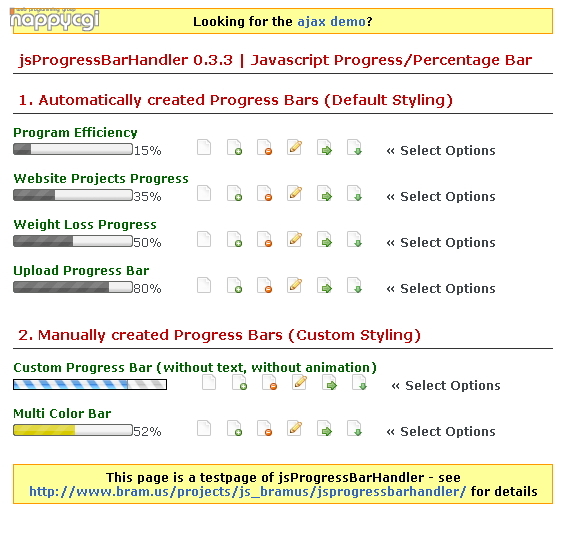Image resolution: width=580 pixels, height=535 pixels.
Task: Click the green down-arrow page icon for Upload Progress Bar
Action: pyautogui.click(x=354, y=285)
